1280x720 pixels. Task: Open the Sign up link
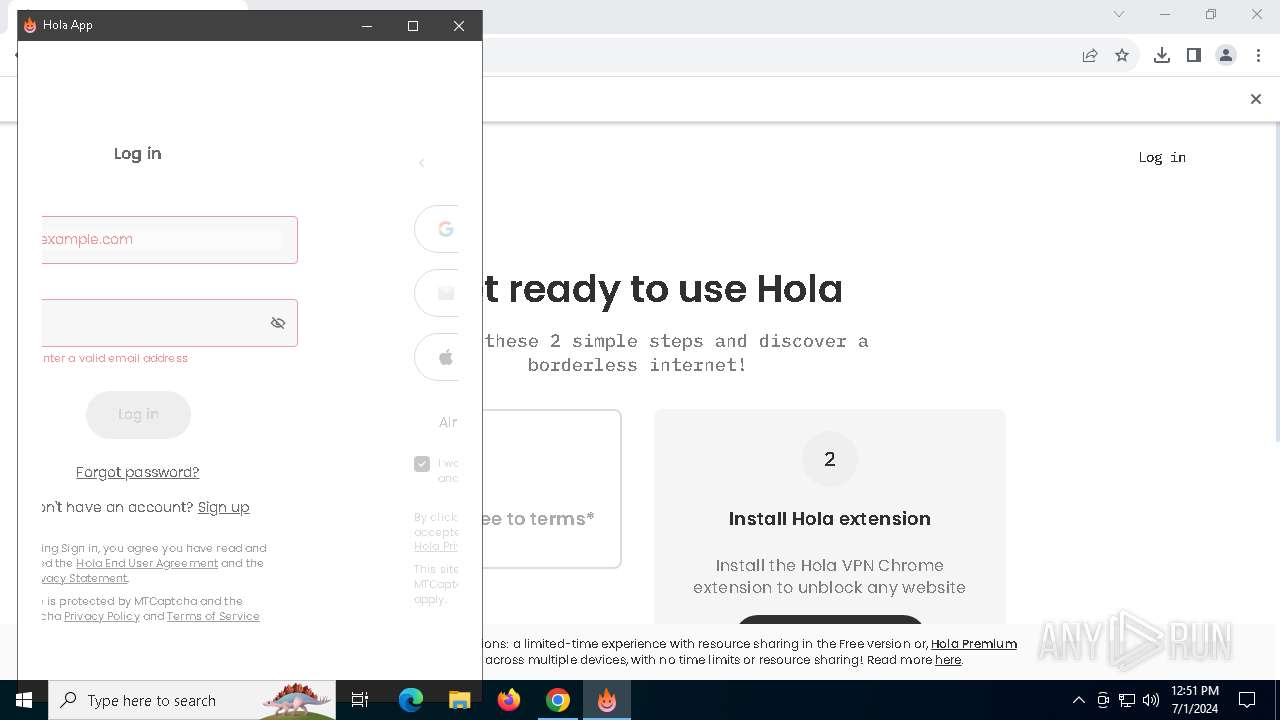(224, 507)
